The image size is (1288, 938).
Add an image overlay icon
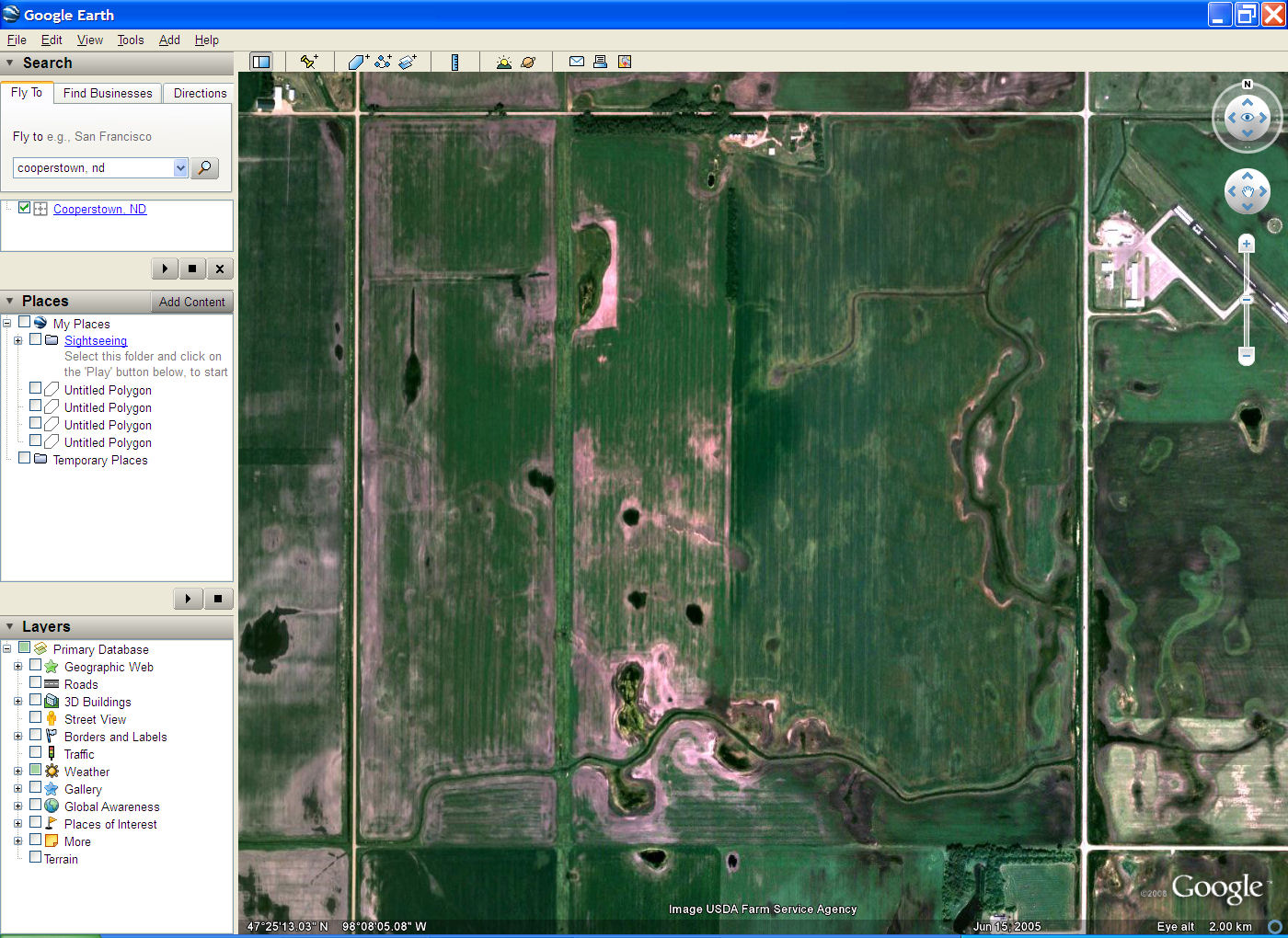coord(408,62)
